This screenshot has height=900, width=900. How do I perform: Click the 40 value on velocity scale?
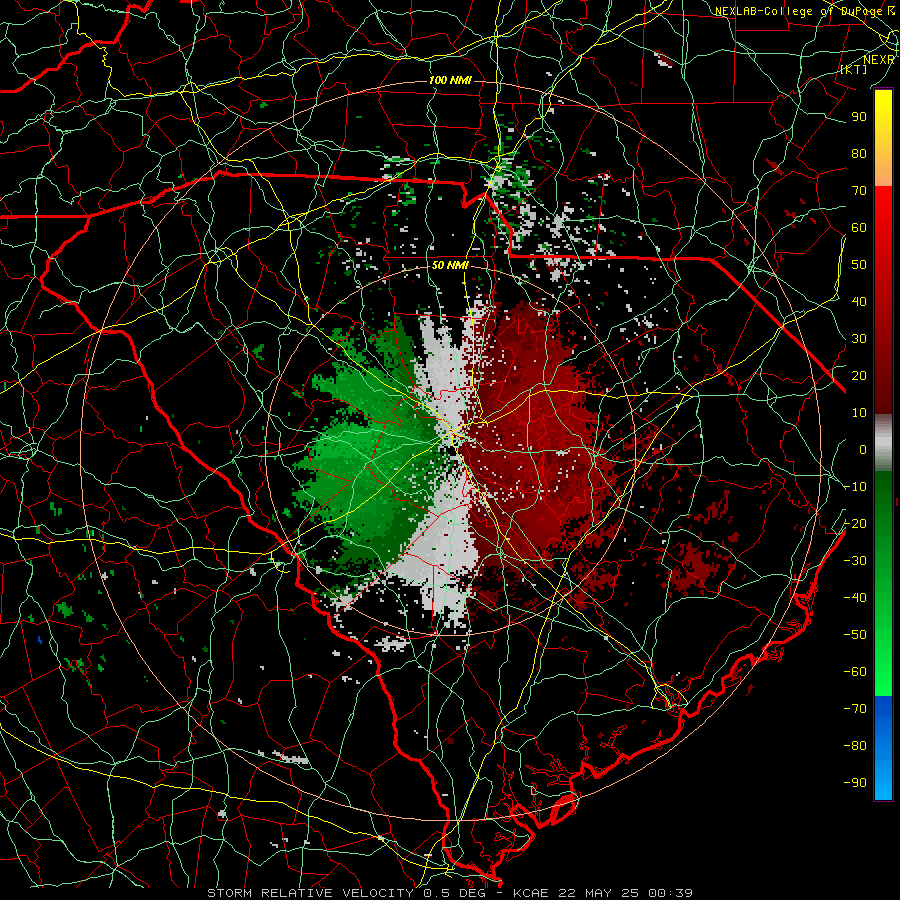pyautogui.click(x=859, y=301)
